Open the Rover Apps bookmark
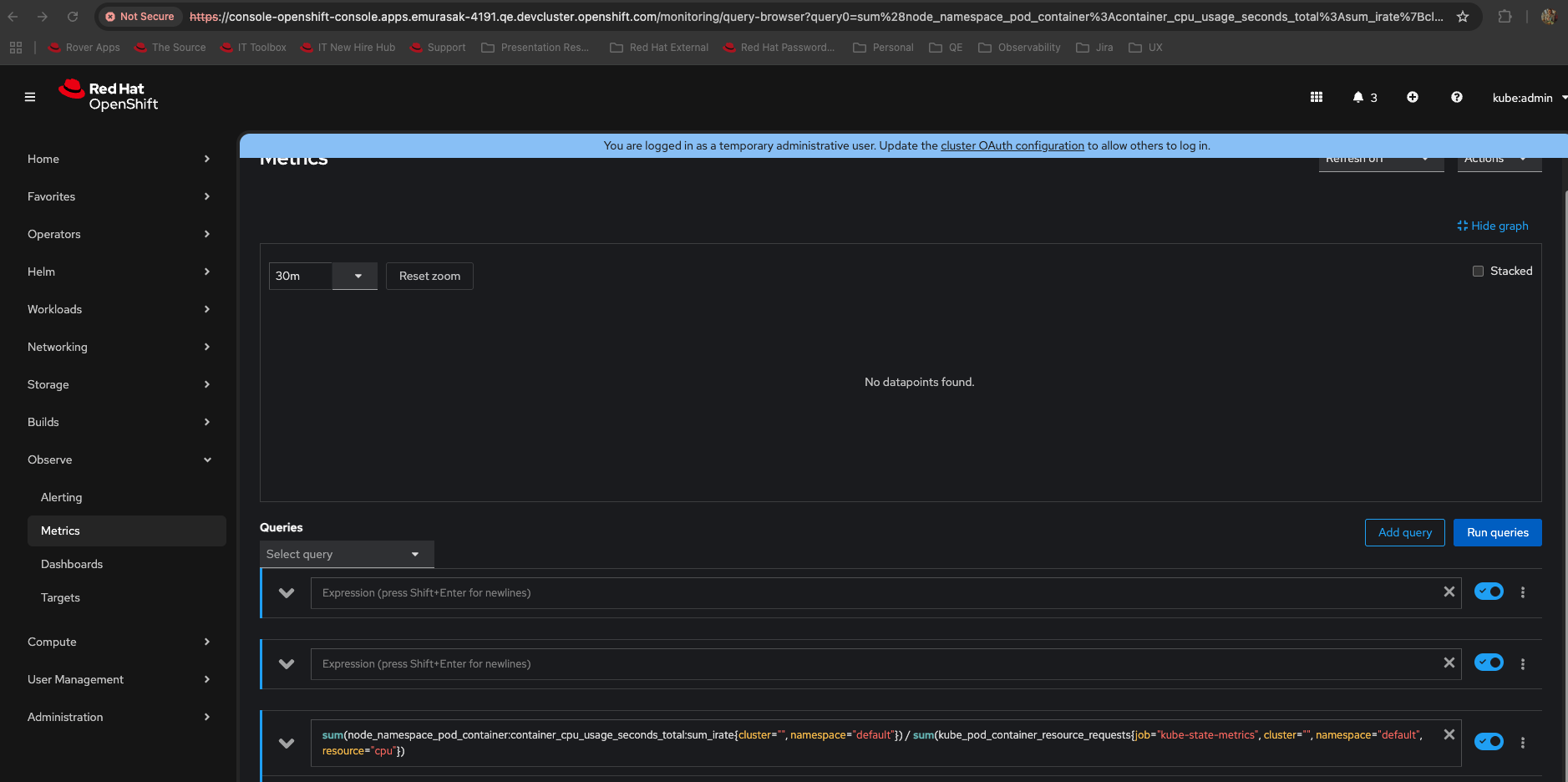 coord(84,48)
